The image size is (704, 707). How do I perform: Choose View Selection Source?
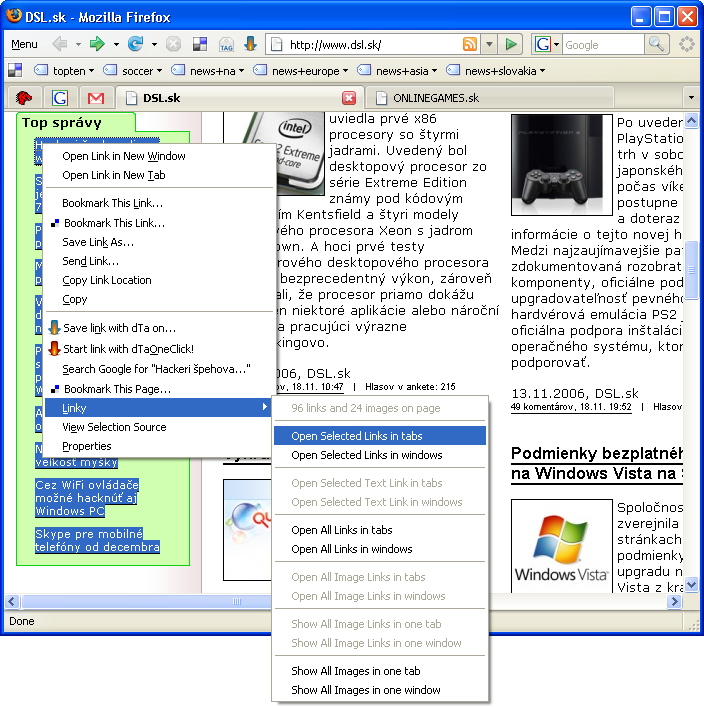(159, 427)
